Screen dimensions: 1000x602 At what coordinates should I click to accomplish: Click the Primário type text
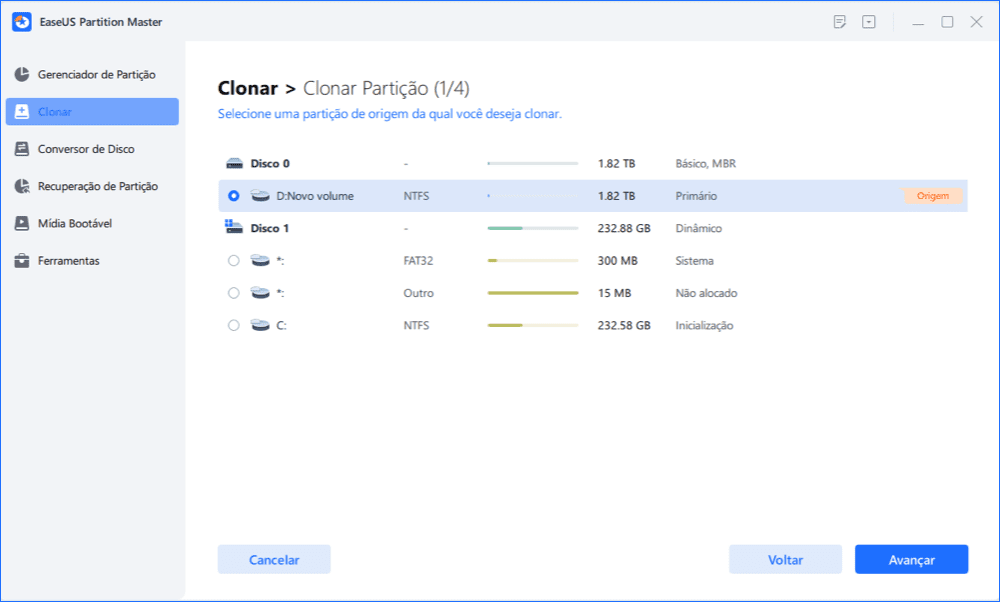coord(696,196)
